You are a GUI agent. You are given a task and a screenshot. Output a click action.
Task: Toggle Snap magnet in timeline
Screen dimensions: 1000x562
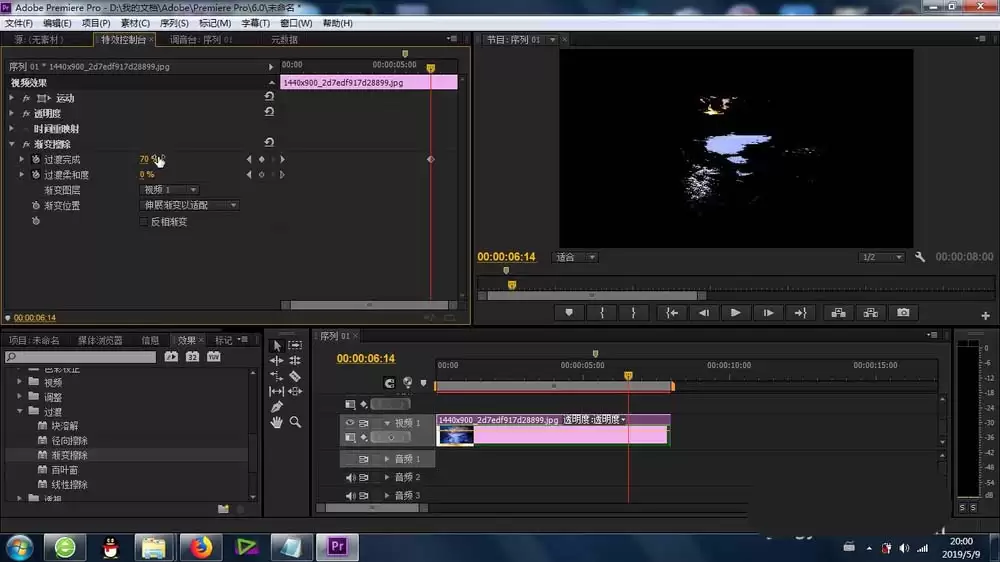tap(389, 383)
